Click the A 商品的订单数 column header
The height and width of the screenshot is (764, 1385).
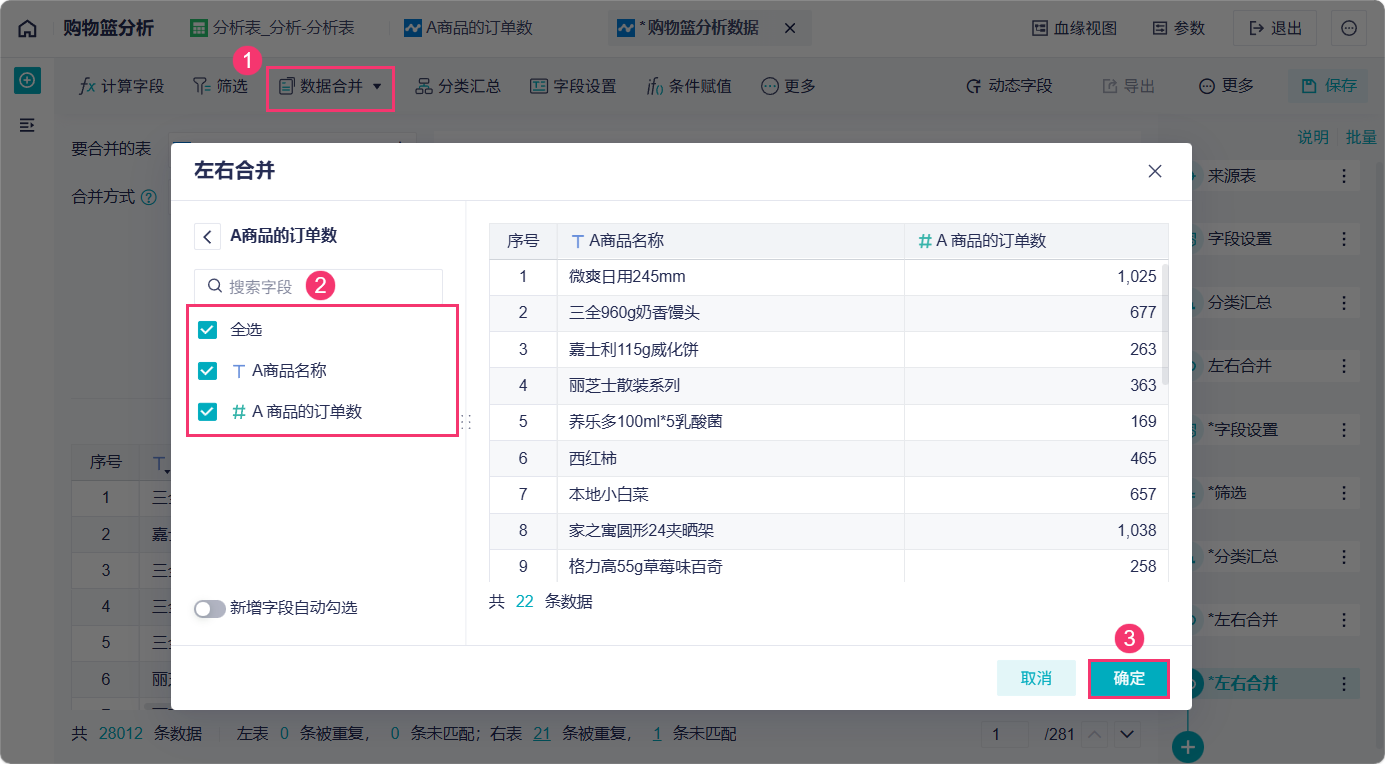[x=1036, y=241]
